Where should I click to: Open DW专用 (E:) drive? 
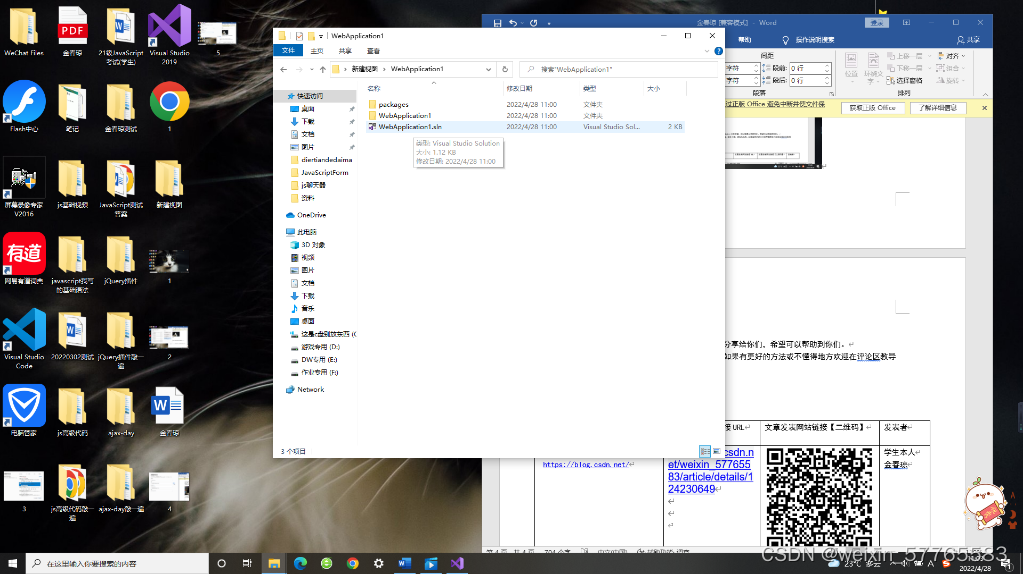pyautogui.click(x=314, y=359)
